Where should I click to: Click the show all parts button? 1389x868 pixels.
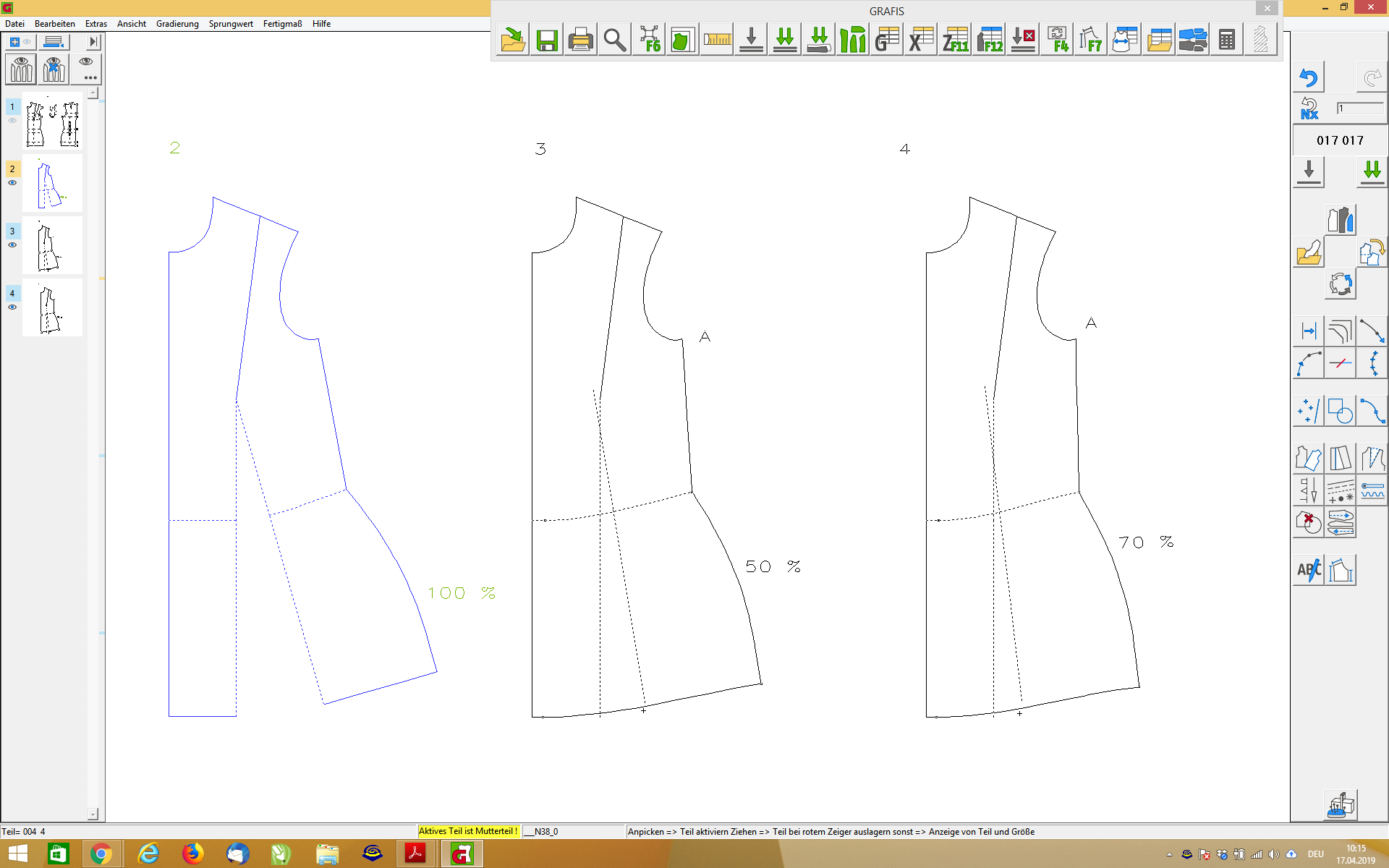coord(21,69)
